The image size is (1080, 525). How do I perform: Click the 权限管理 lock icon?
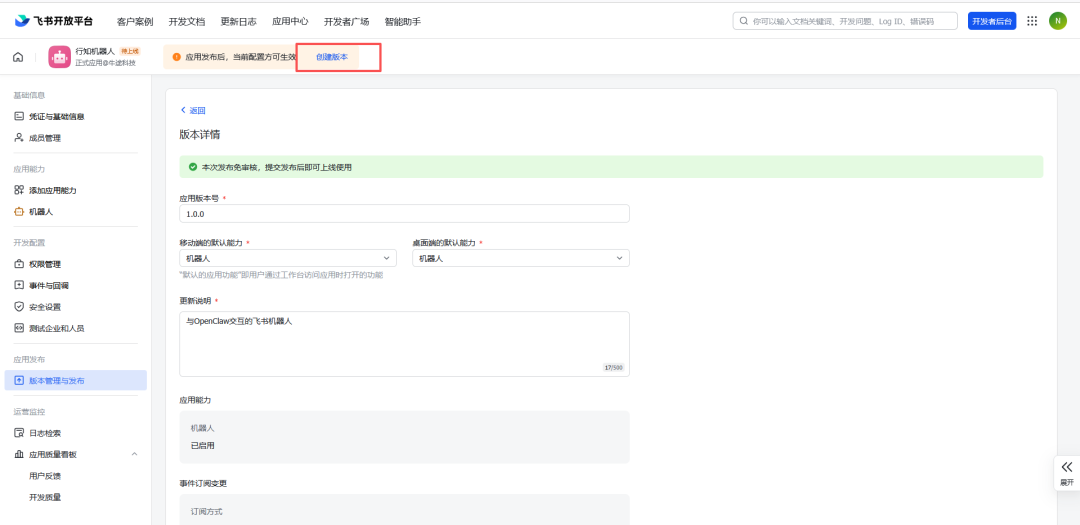coord(19,264)
